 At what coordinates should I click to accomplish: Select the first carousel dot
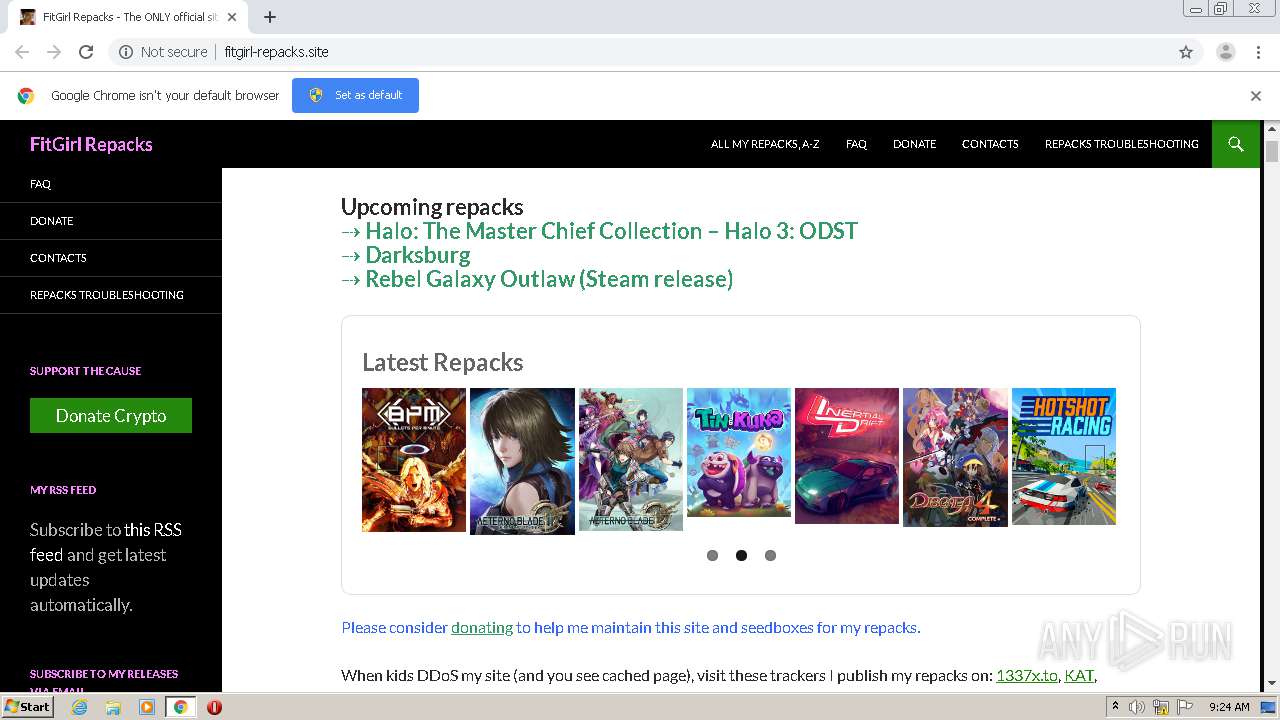pos(712,555)
